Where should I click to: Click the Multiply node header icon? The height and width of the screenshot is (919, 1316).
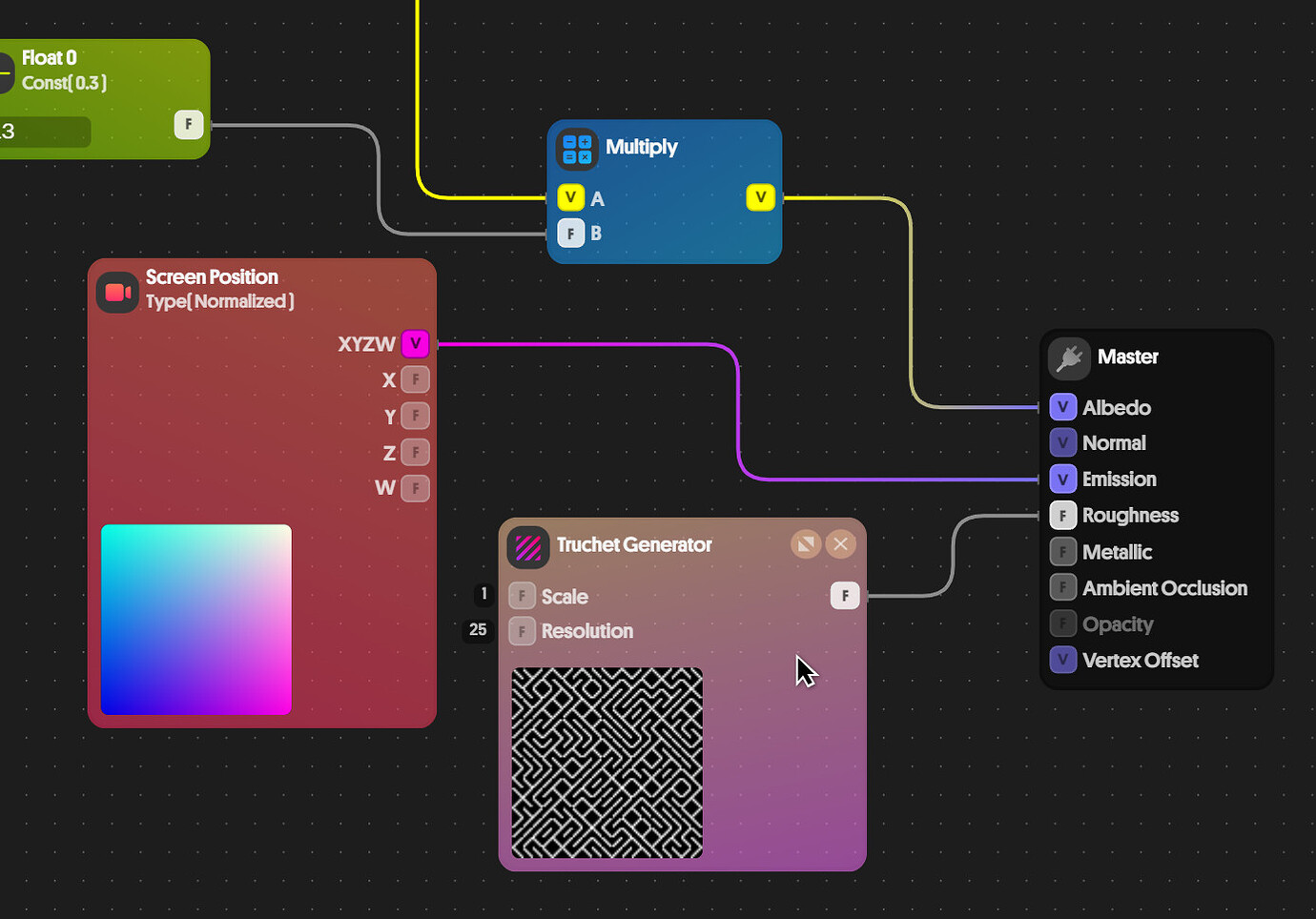(576, 148)
